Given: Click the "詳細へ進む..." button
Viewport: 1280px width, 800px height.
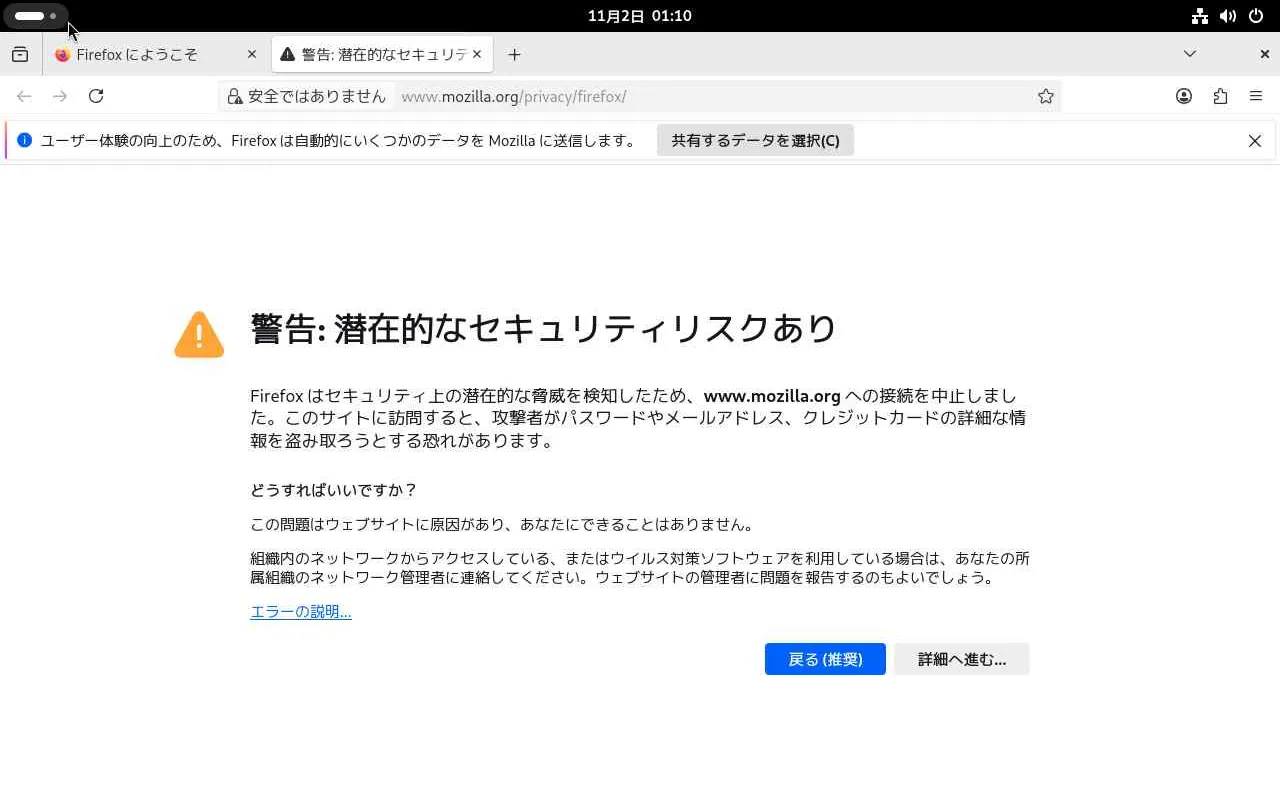Looking at the screenshot, I should (x=962, y=659).
